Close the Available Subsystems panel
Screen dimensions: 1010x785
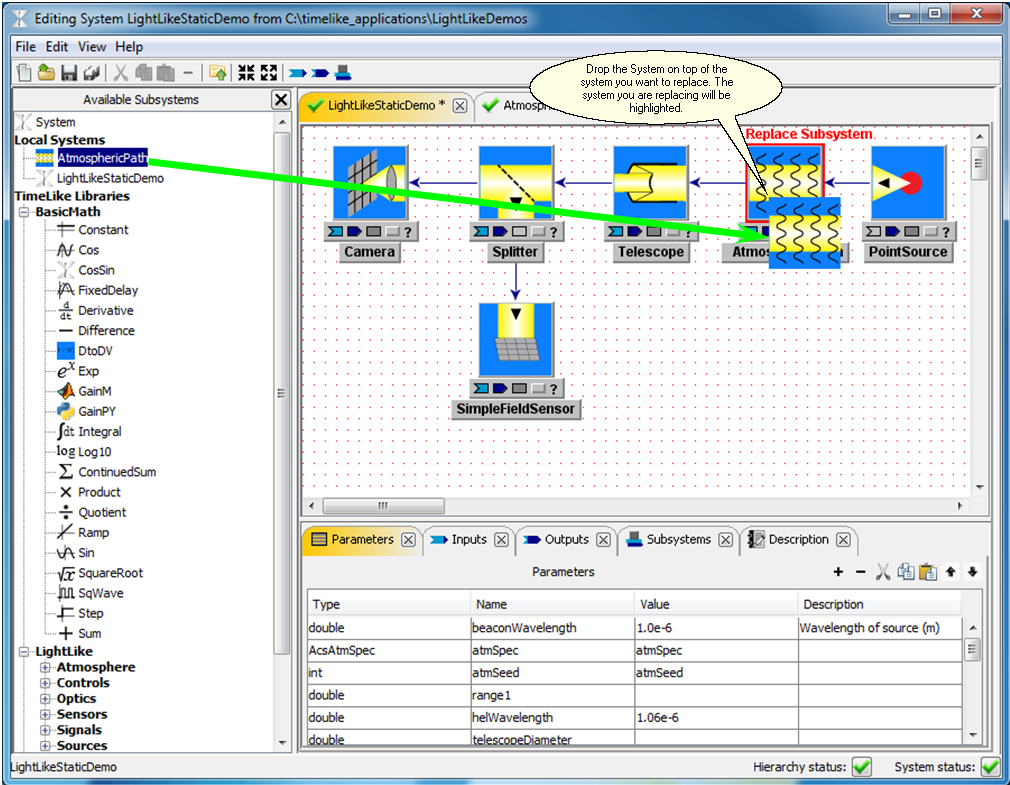[x=281, y=99]
